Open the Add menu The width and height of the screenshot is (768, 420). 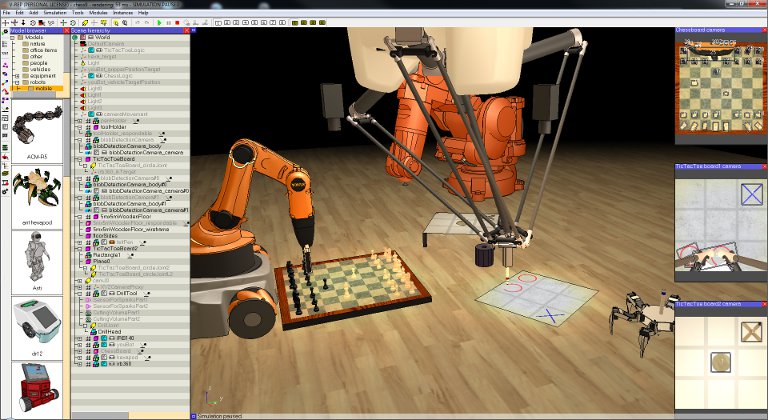(34, 12)
